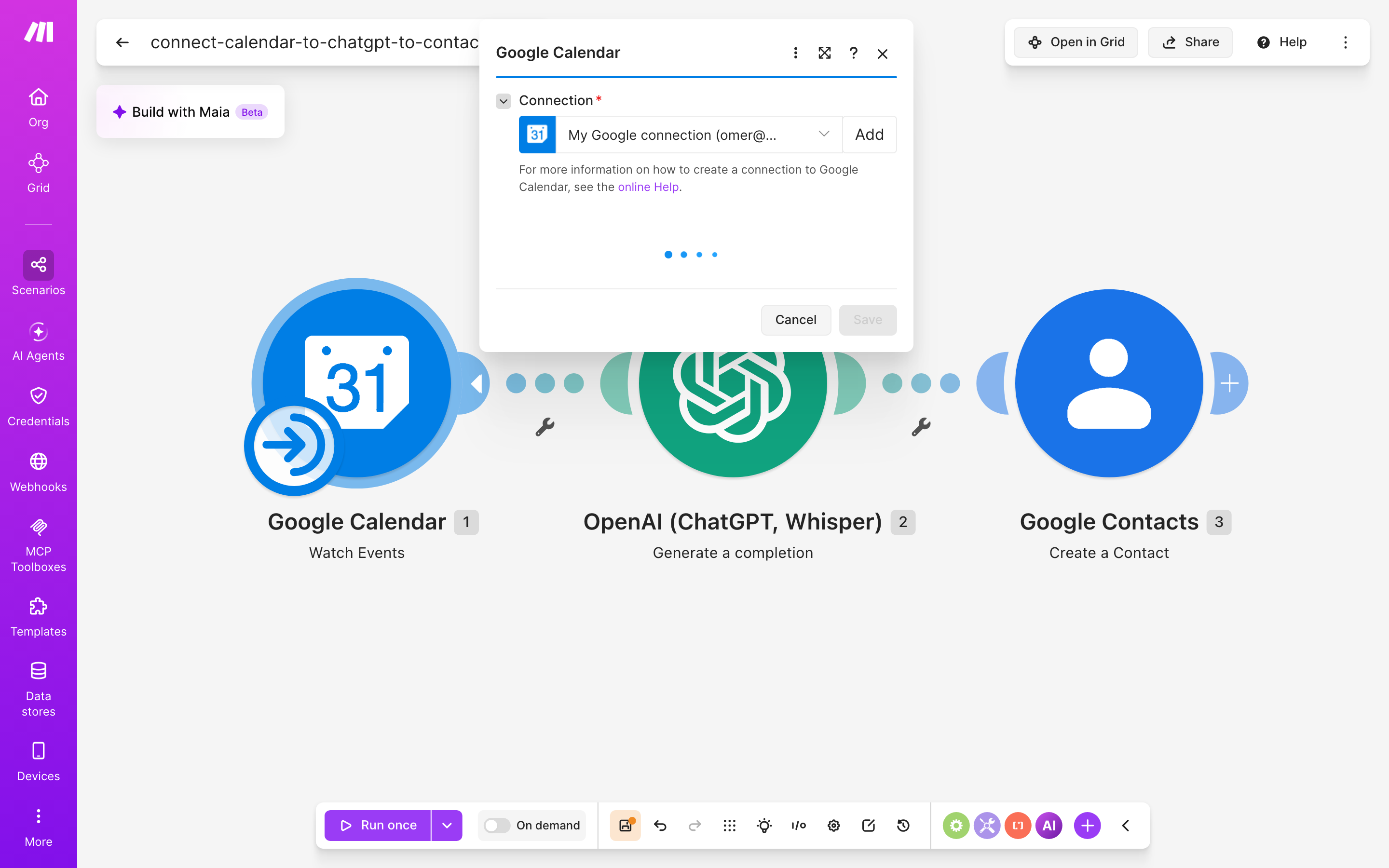
Task: Open Credentials in the sidebar
Action: coord(39,407)
